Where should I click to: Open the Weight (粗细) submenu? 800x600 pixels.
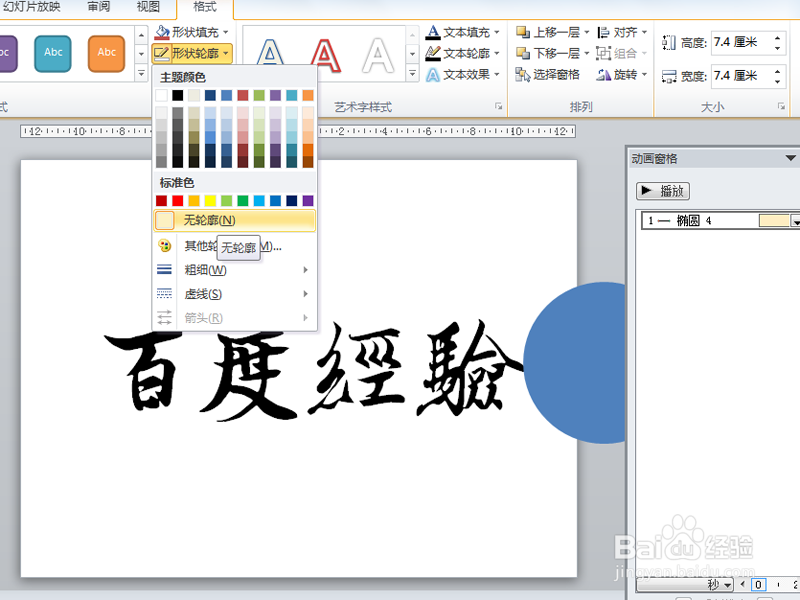point(234,269)
